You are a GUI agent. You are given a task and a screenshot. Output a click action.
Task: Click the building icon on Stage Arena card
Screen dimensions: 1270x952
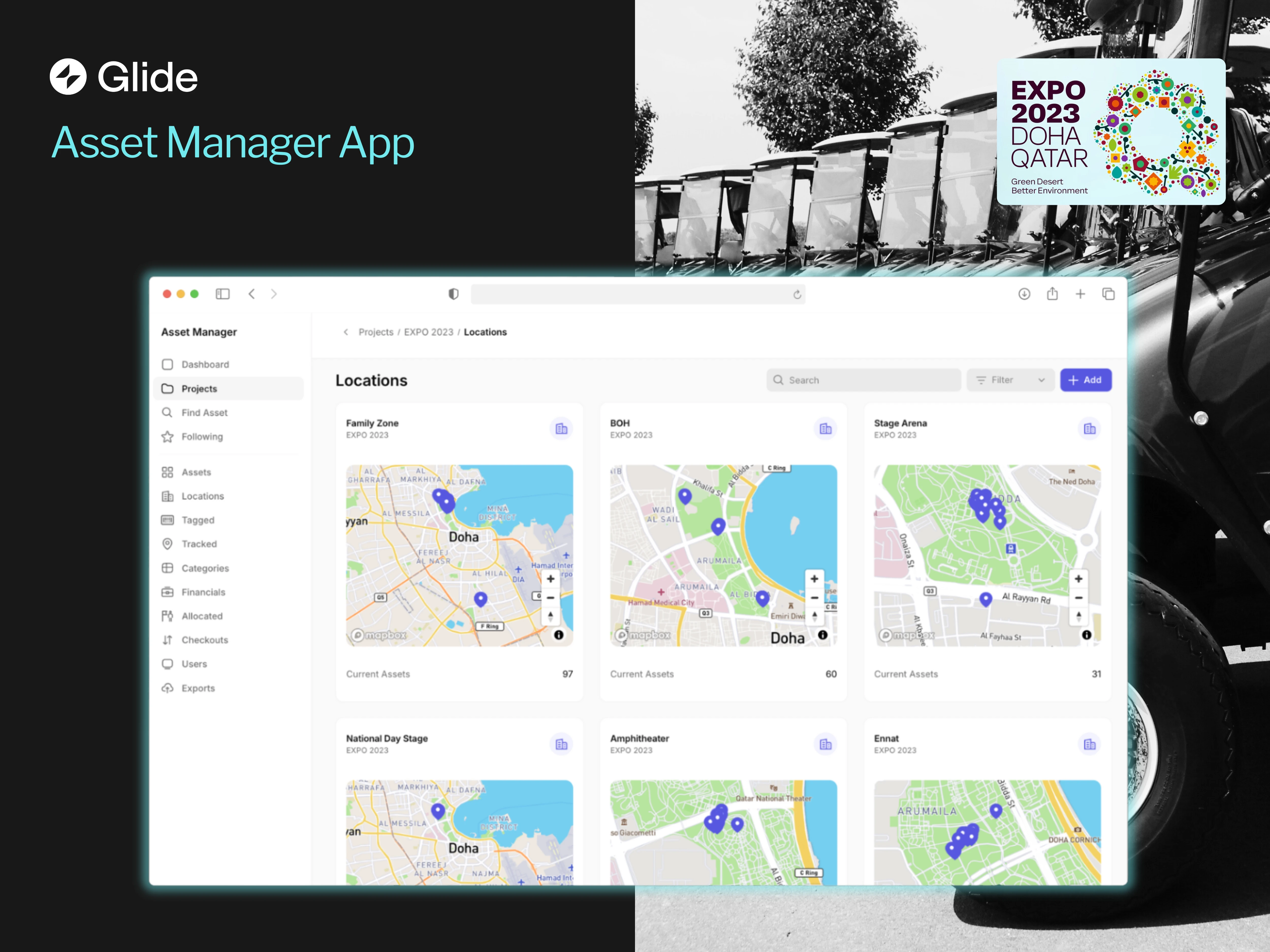[x=1089, y=429]
